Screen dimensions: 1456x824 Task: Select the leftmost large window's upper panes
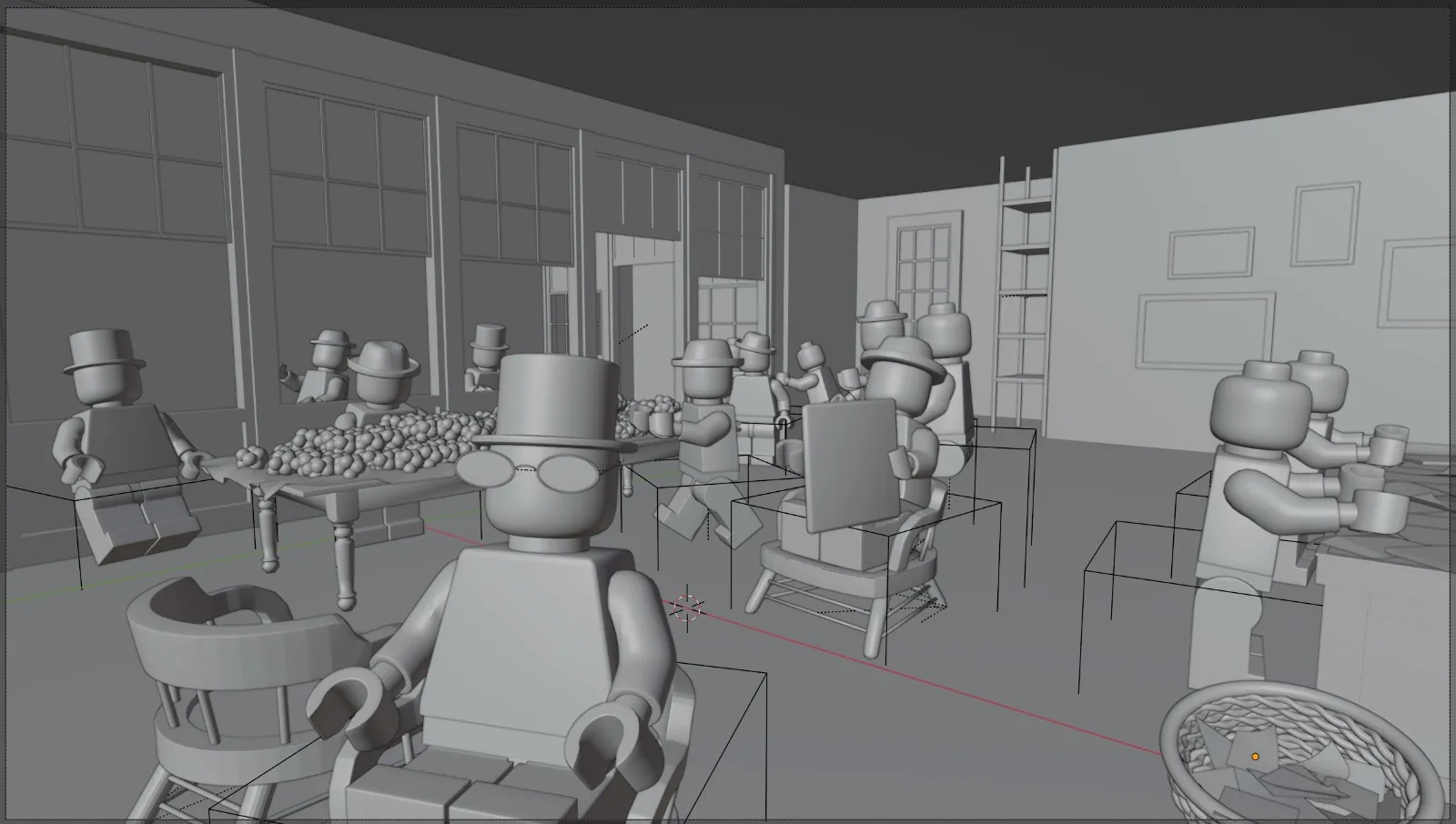tap(114, 141)
